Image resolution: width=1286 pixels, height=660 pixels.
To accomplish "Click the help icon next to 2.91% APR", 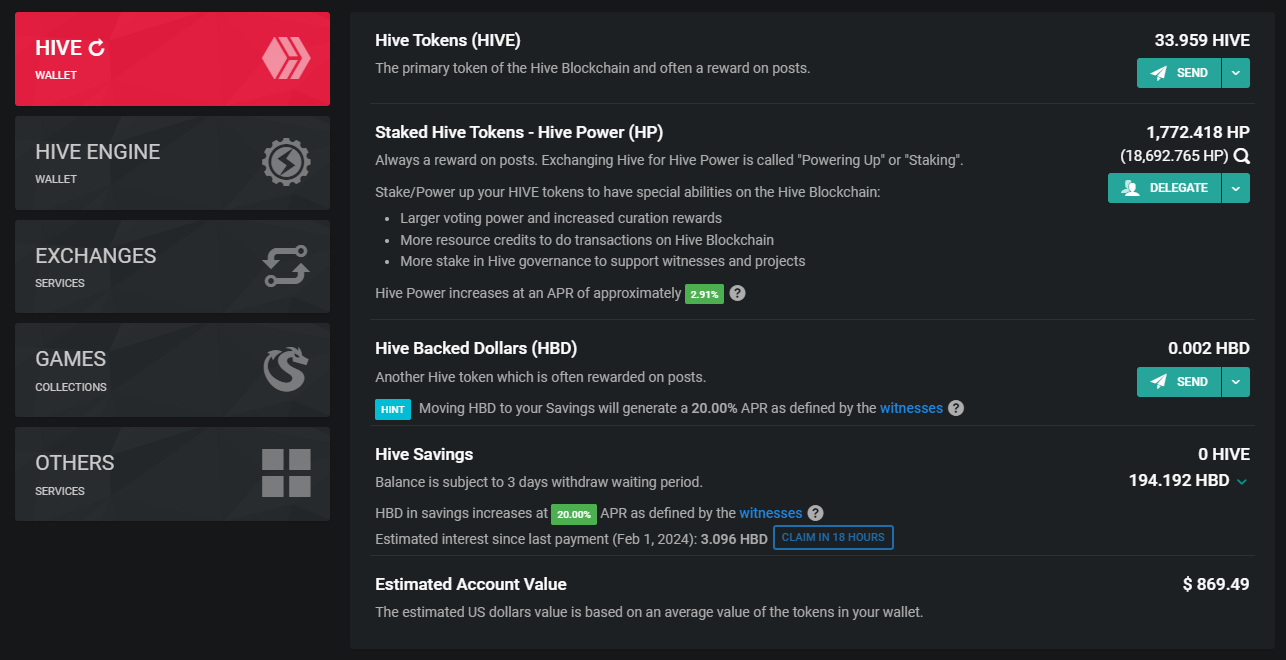I will 737,293.
